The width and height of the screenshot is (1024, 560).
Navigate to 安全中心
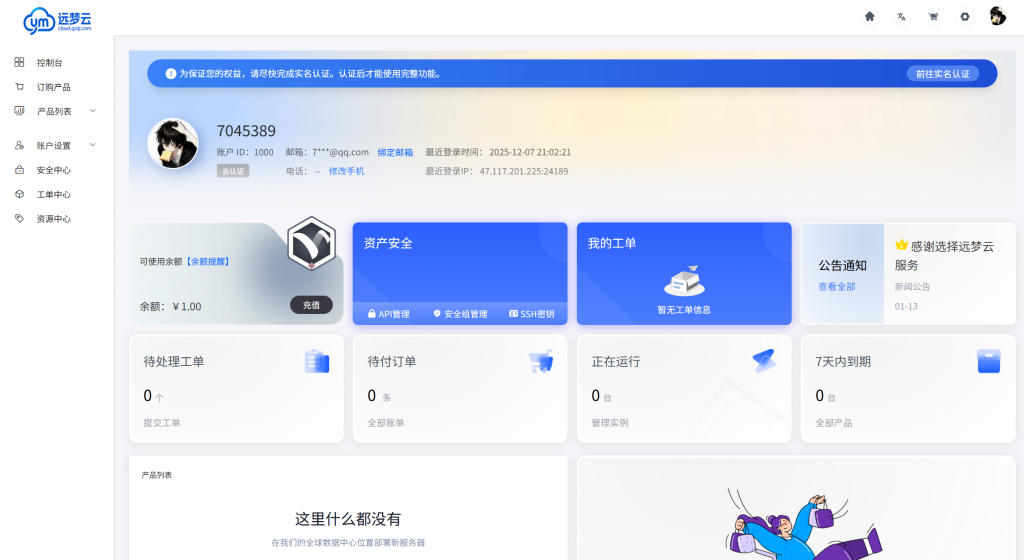click(54, 170)
